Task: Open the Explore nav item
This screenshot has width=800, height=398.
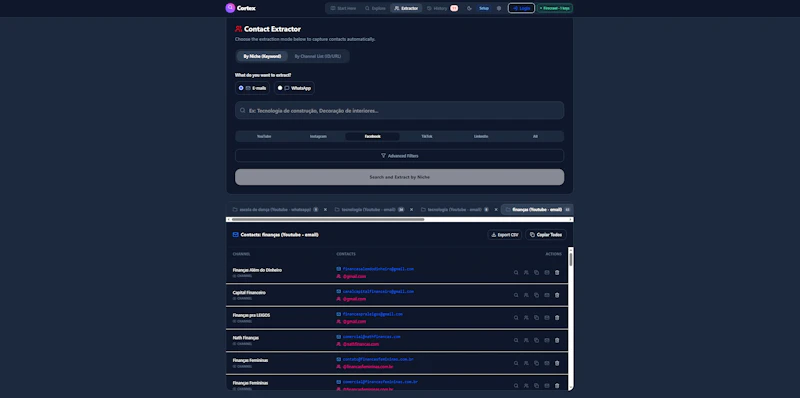Action: point(375,8)
